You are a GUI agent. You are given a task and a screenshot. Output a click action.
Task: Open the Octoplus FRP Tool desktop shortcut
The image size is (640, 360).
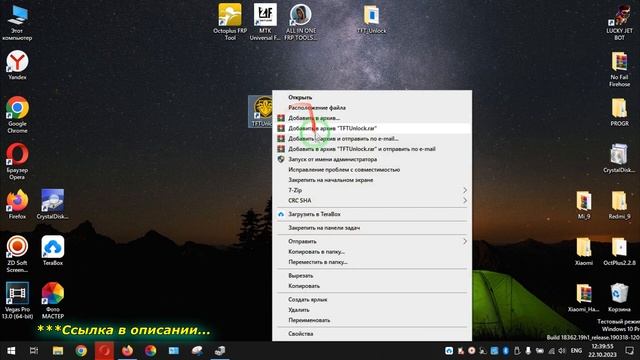(x=230, y=21)
